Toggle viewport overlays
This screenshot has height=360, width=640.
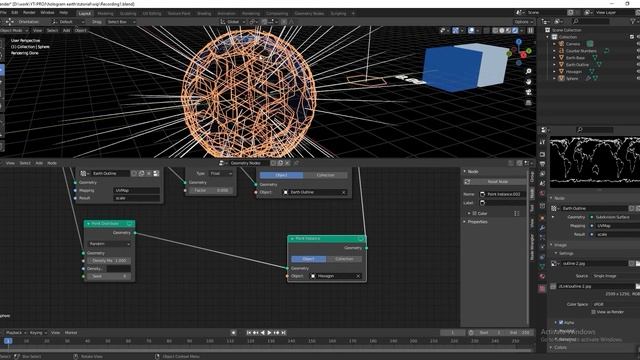click(x=471, y=30)
